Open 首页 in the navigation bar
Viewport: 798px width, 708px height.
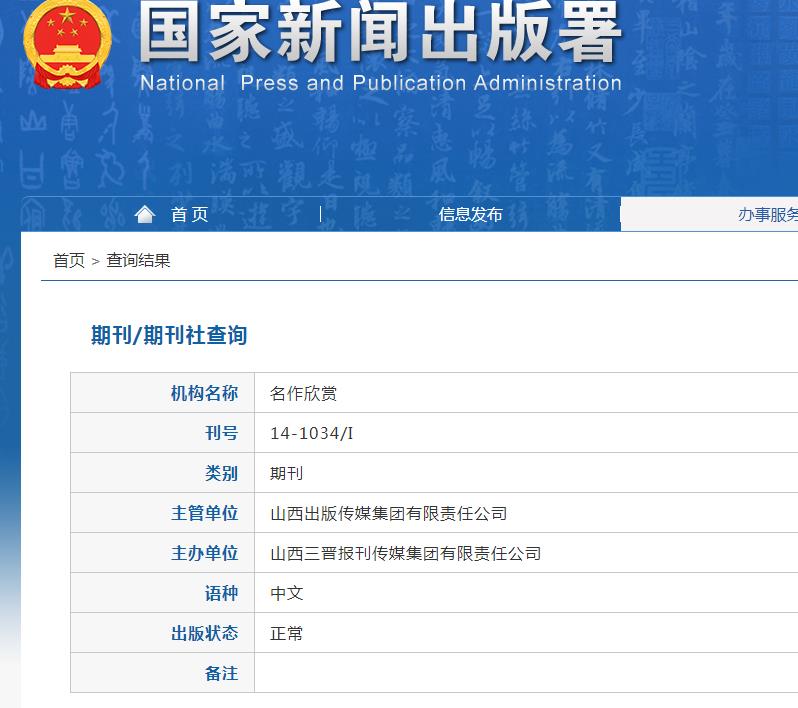(189, 214)
